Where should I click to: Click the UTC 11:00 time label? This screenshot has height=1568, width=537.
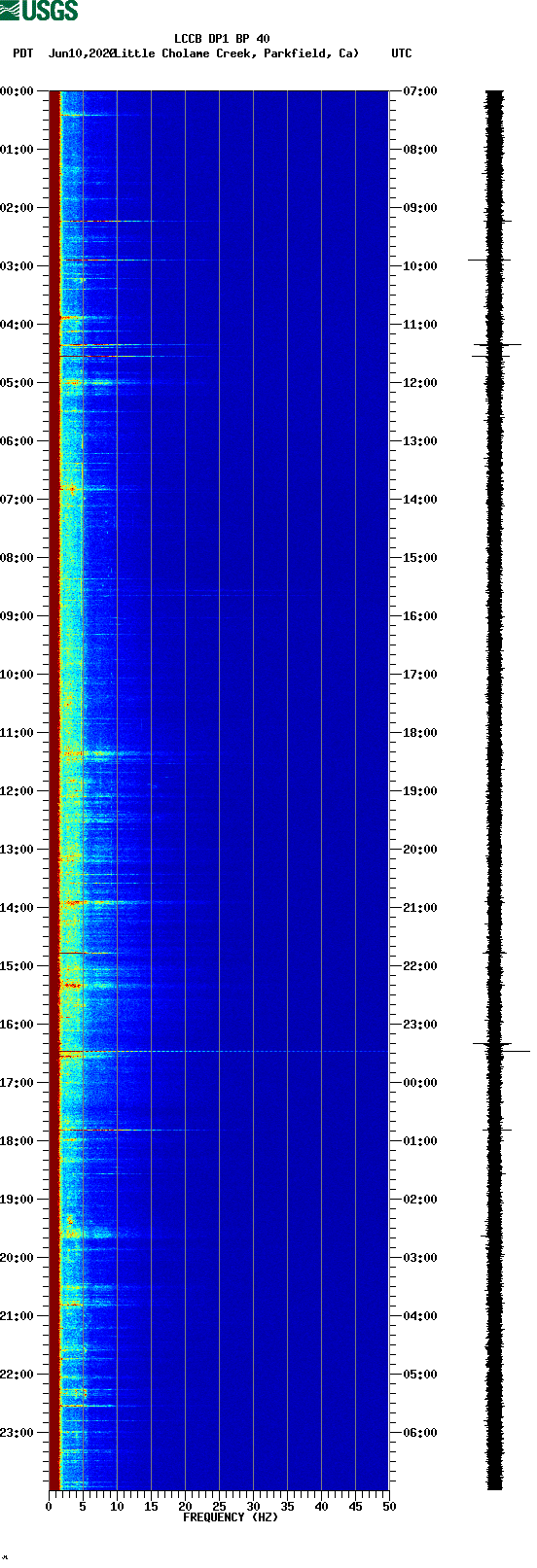tap(420, 325)
